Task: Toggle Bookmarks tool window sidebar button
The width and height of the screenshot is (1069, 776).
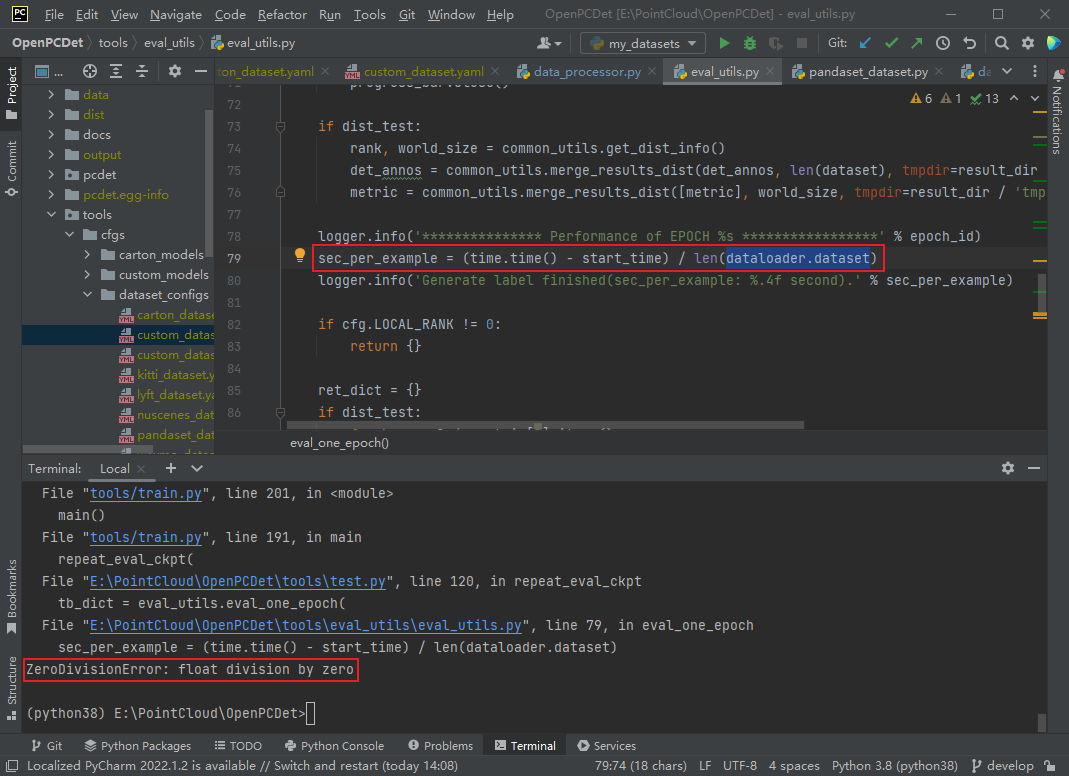Action: 12,597
